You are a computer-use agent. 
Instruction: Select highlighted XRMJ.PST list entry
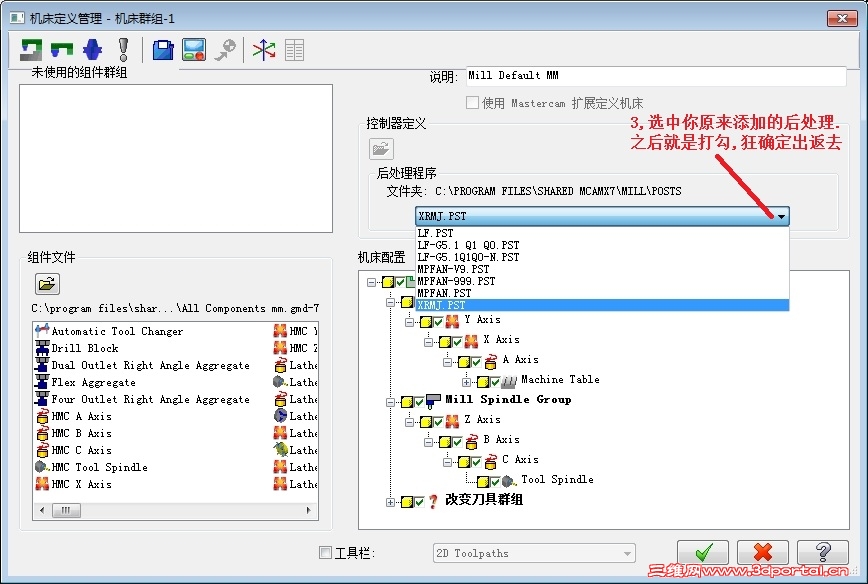(602, 305)
